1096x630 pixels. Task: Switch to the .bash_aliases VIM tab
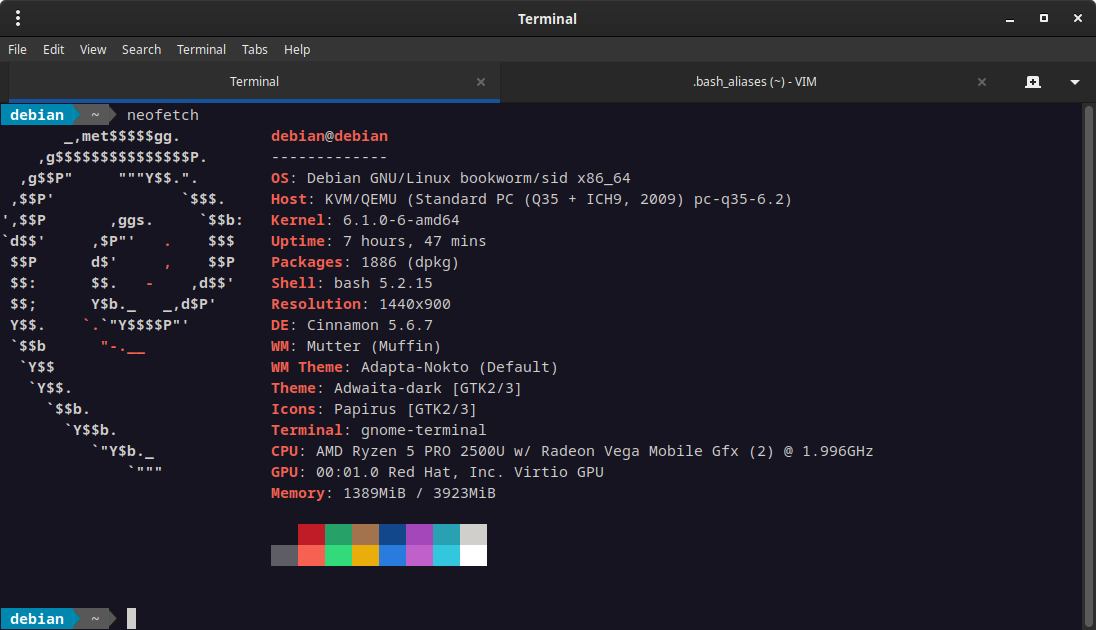click(x=754, y=82)
